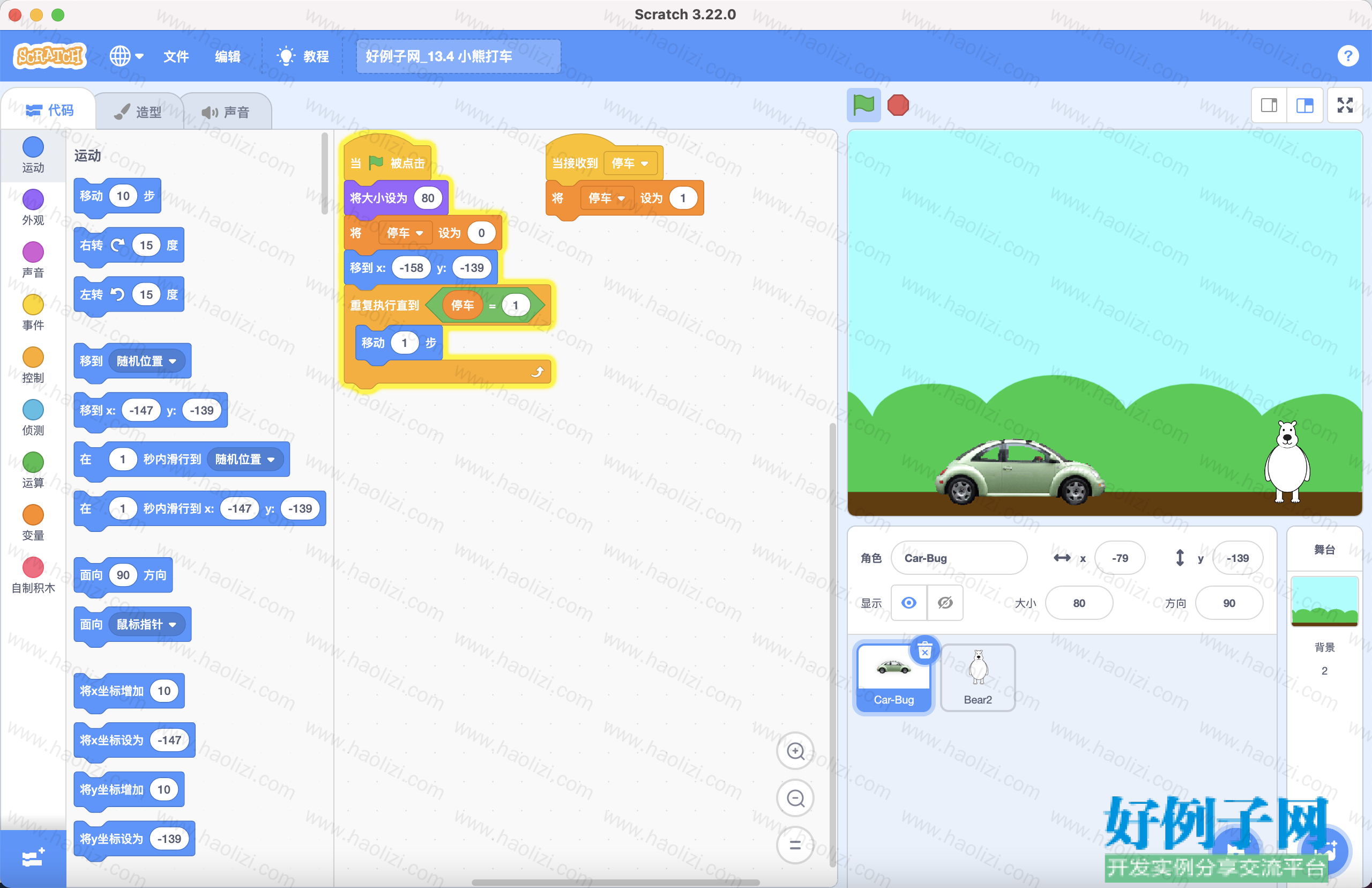This screenshot has width=1372, height=888.
Task: Select the 运动 motion category
Action: 33,154
